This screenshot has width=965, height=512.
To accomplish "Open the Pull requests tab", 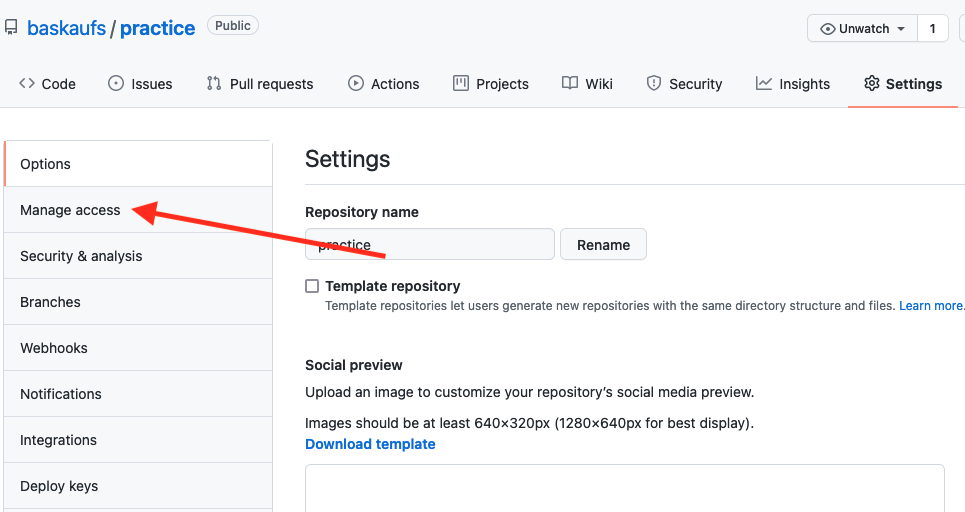I will [x=260, y=84].
